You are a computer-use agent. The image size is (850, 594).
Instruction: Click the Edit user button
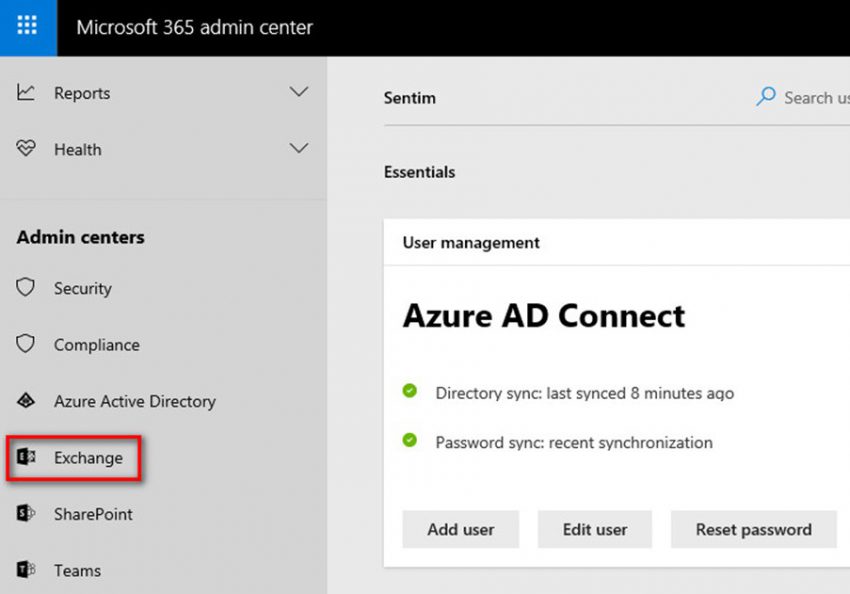[x=595, y=529]
